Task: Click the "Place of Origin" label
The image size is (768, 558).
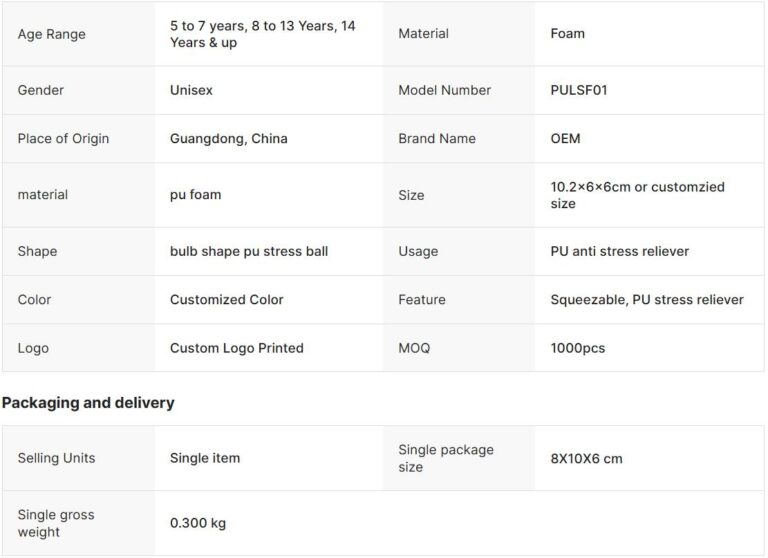Action: point(63,138)
